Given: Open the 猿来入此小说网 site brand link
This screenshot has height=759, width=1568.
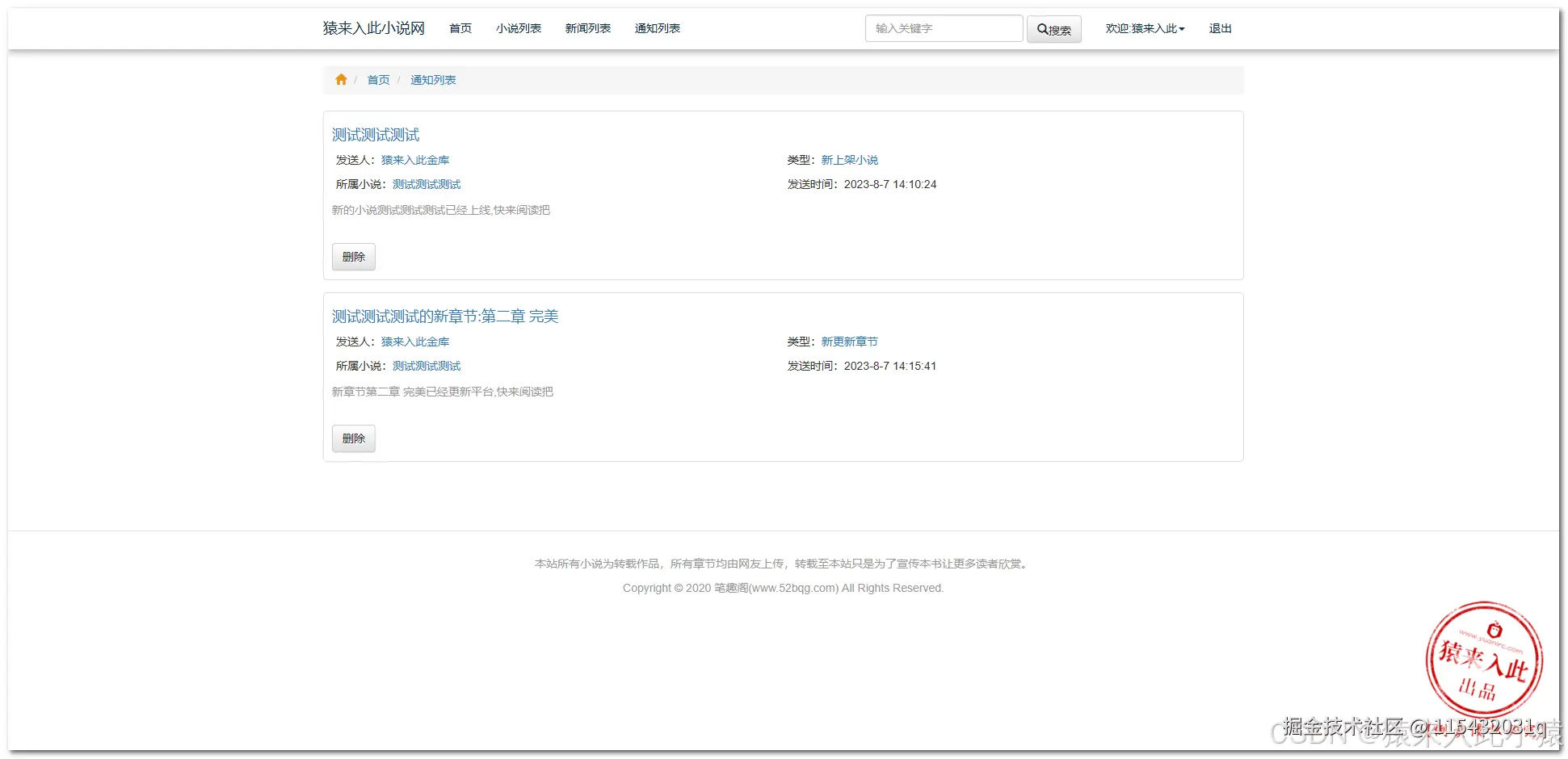Looking at the screenshot, I should (373, 28).
